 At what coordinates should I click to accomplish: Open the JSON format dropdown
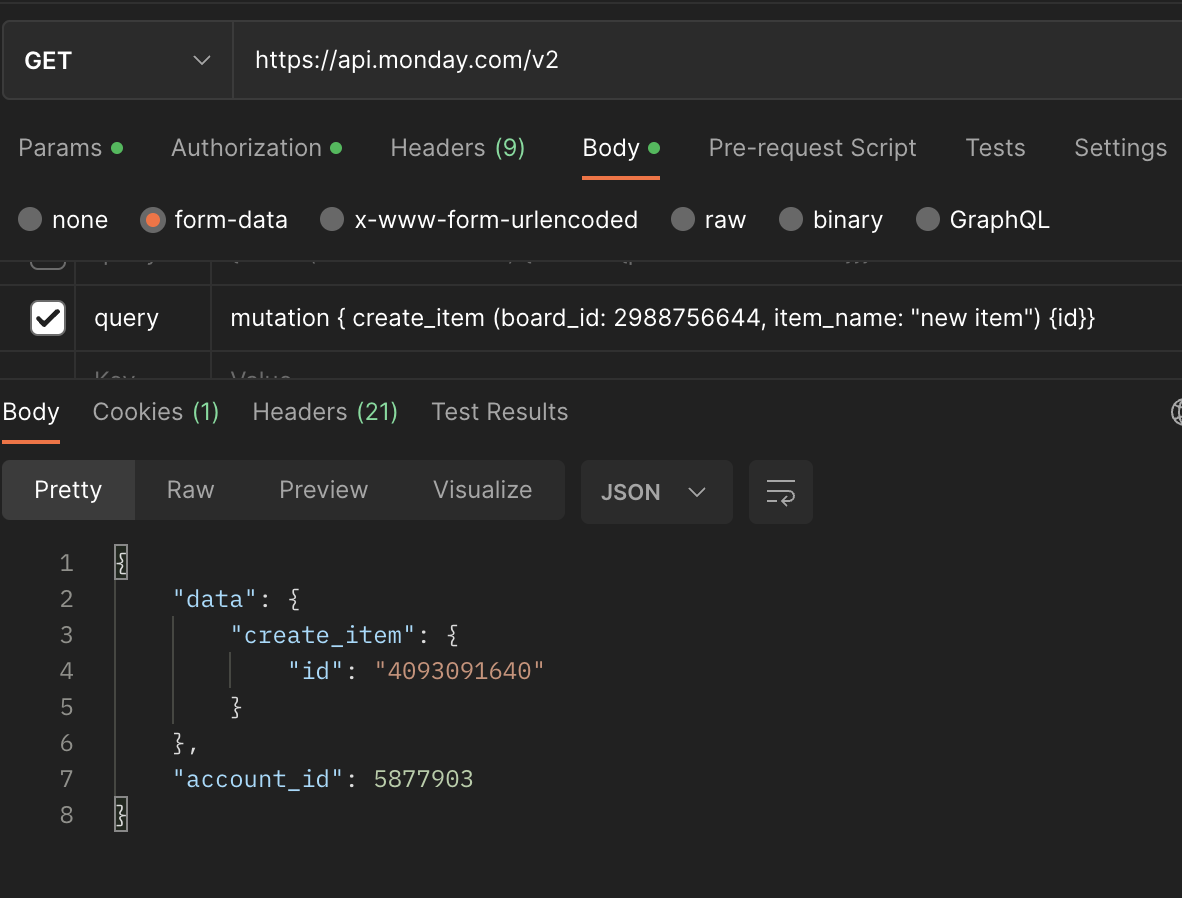coord(657,492)
